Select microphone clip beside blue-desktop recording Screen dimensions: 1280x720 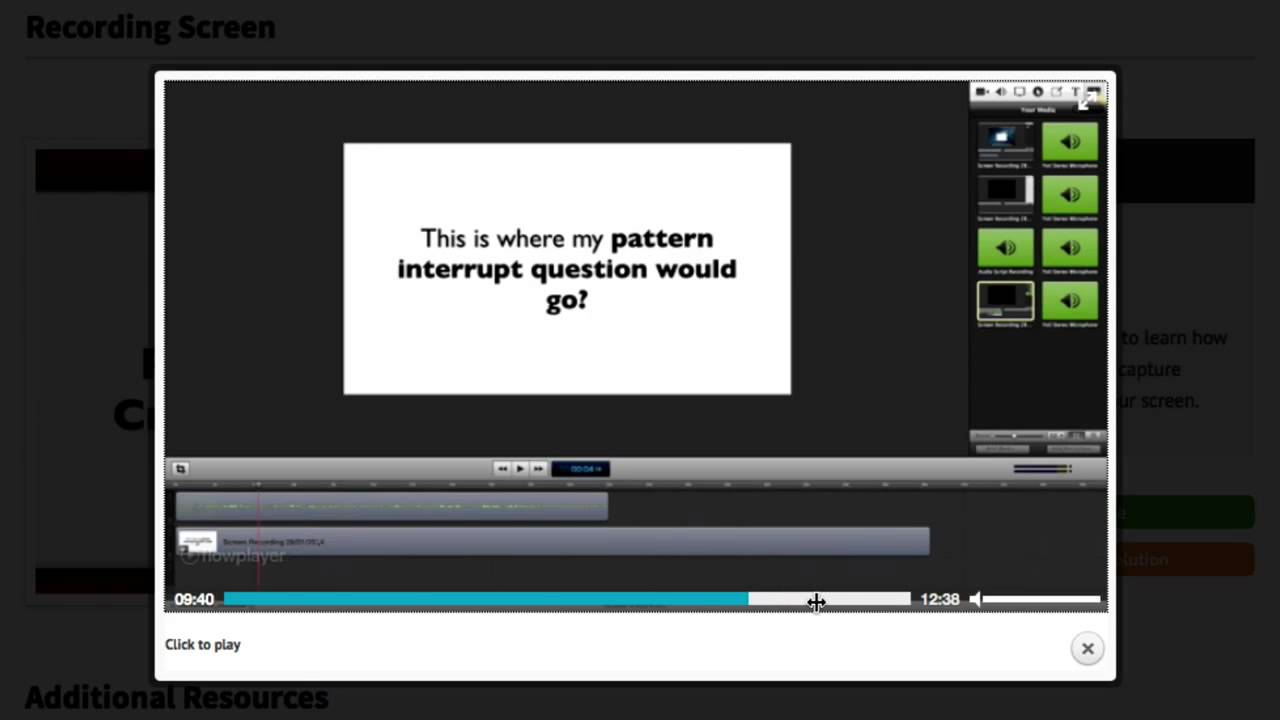pyautogui.click(x=1070, y=141)
